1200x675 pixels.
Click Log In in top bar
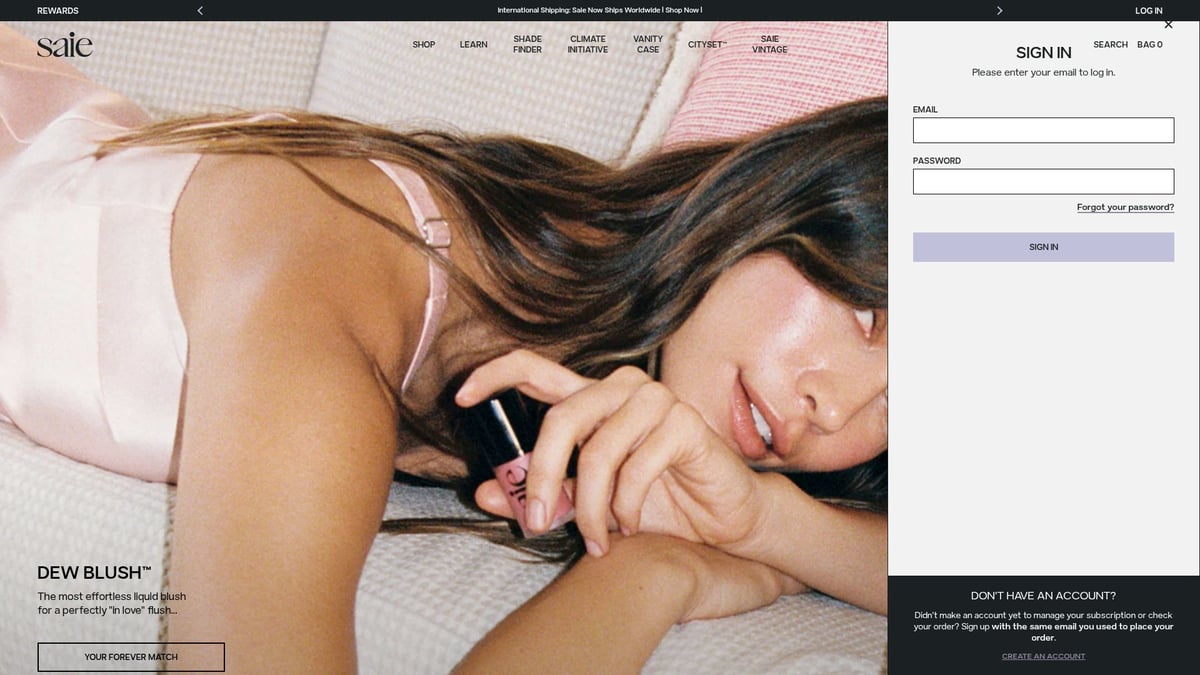[1149, 11]
